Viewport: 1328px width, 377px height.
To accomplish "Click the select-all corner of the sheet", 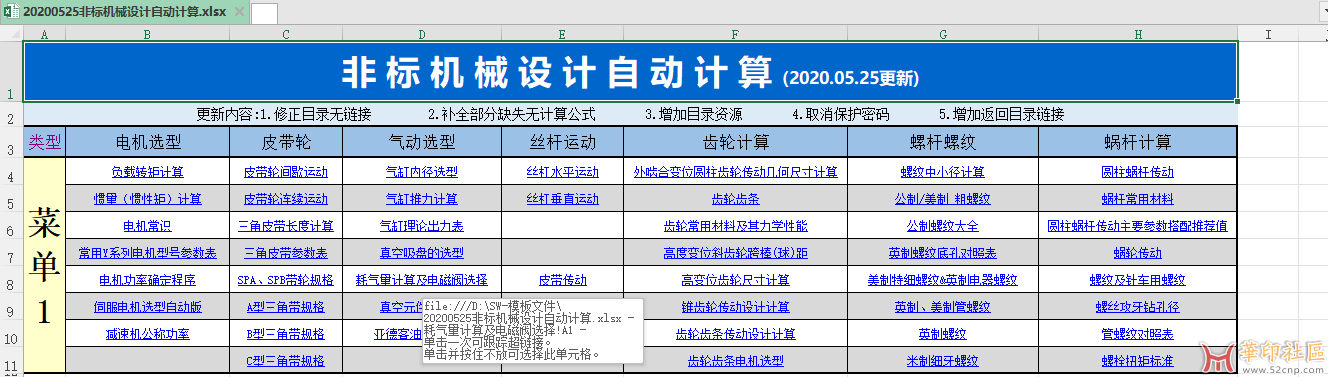I will 11,34.
